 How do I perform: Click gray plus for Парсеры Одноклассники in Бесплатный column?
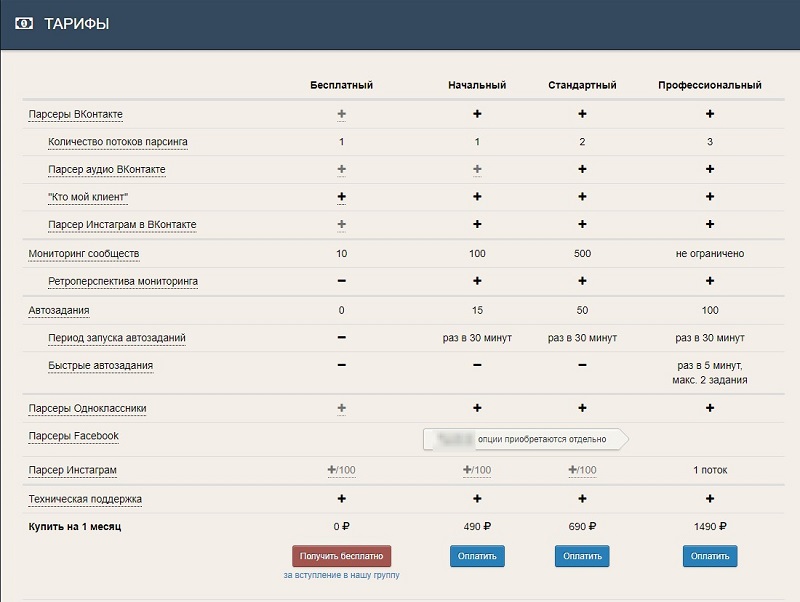click(x=342, y=409)
